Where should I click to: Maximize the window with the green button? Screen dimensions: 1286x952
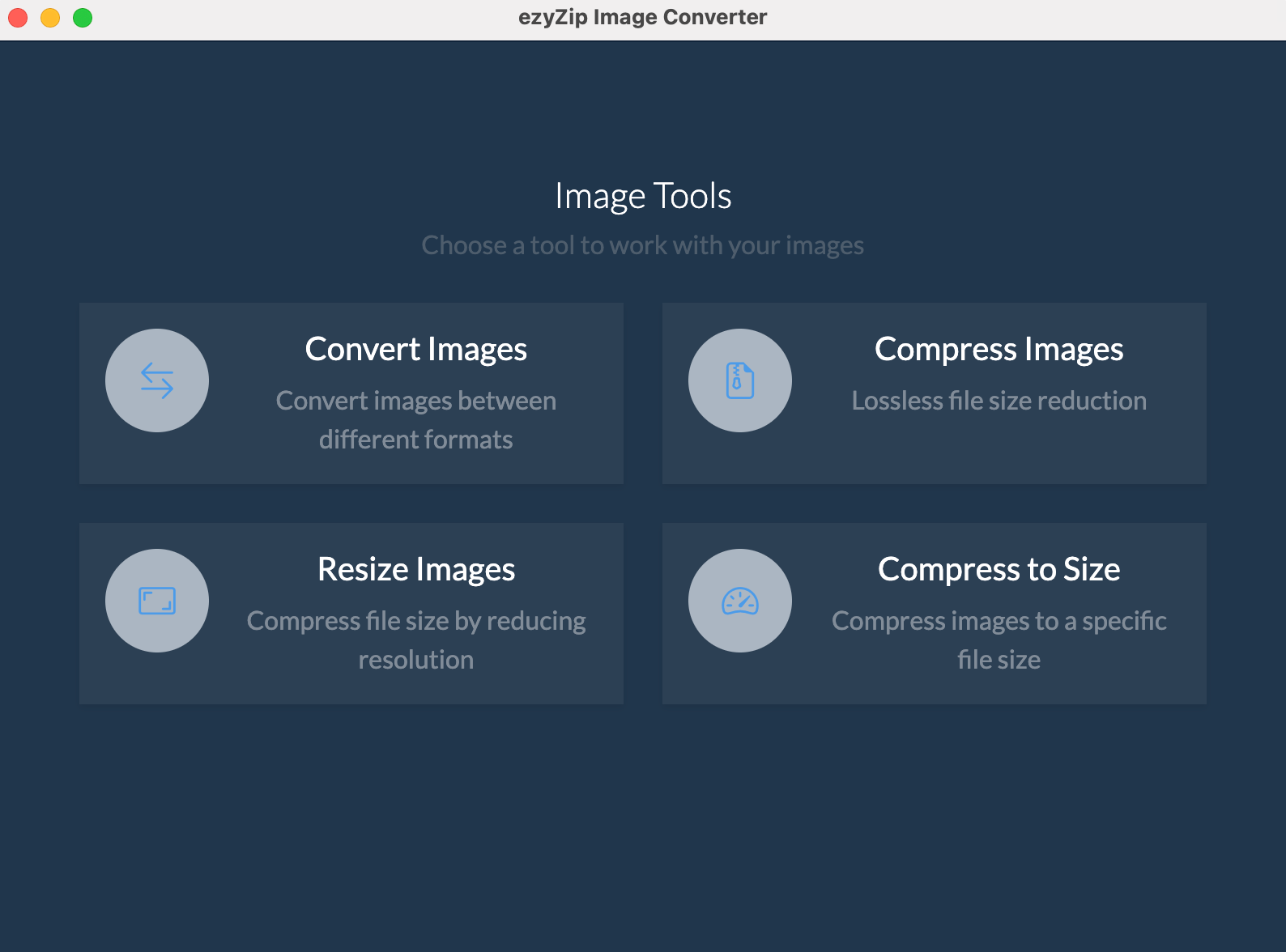click(x=83, y=18)
